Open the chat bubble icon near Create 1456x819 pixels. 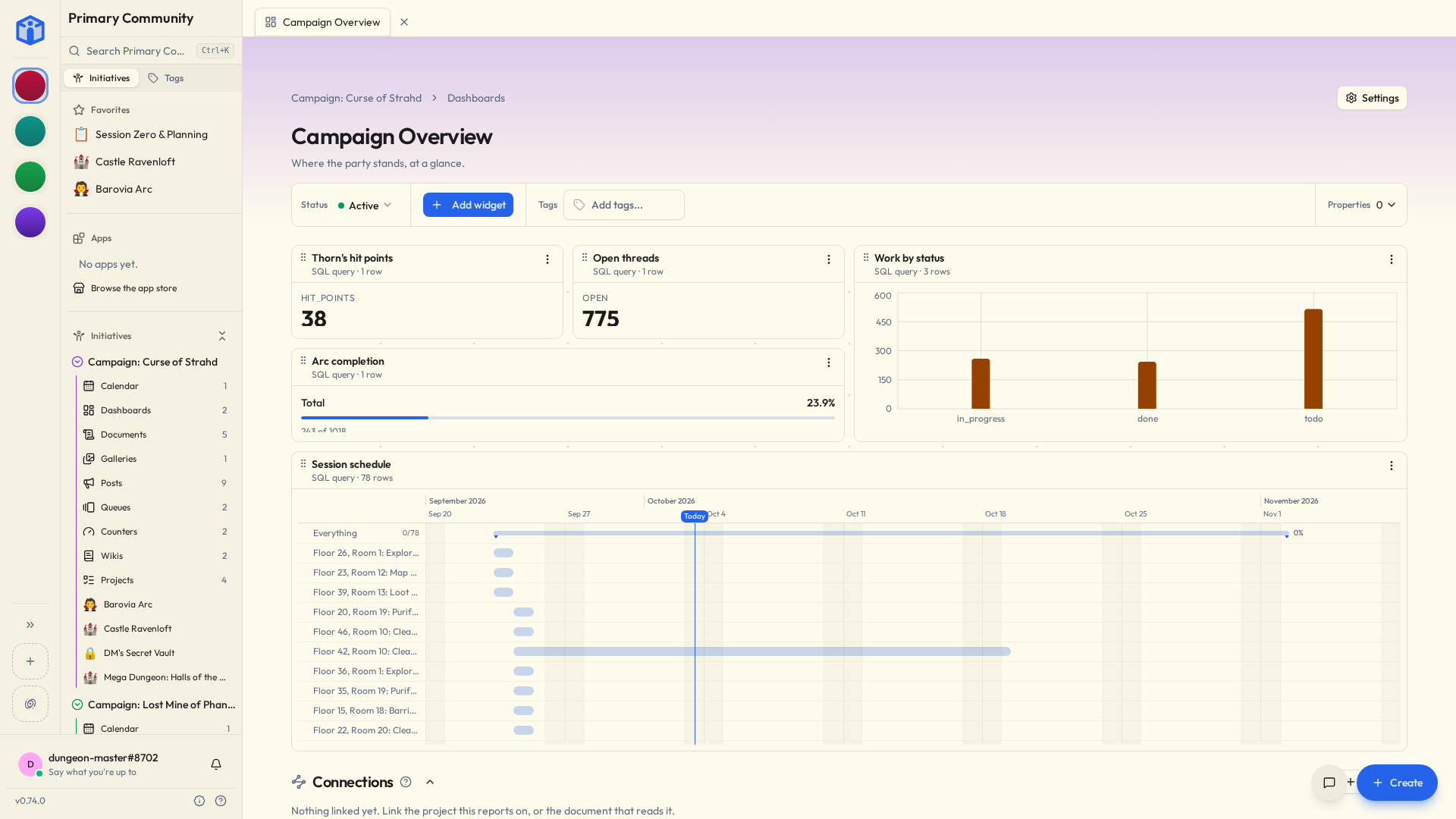pos(1329,783)
